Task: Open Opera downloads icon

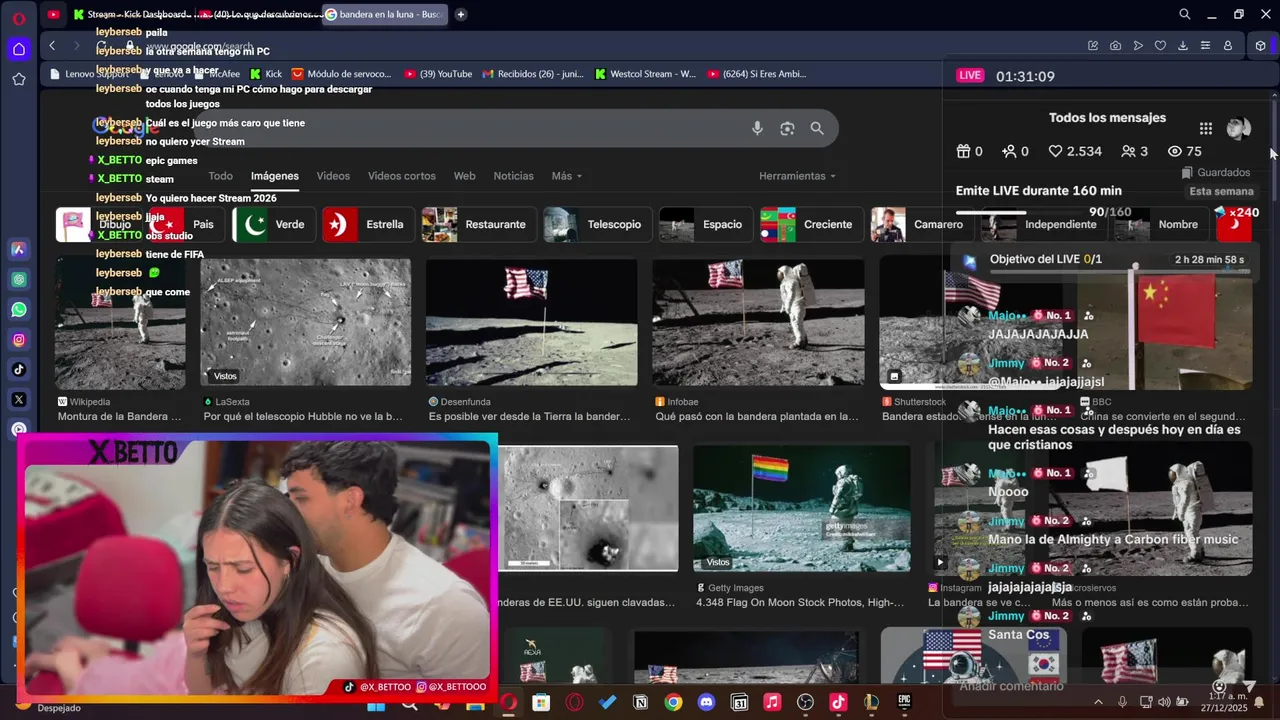Action: coord(1183,46)
